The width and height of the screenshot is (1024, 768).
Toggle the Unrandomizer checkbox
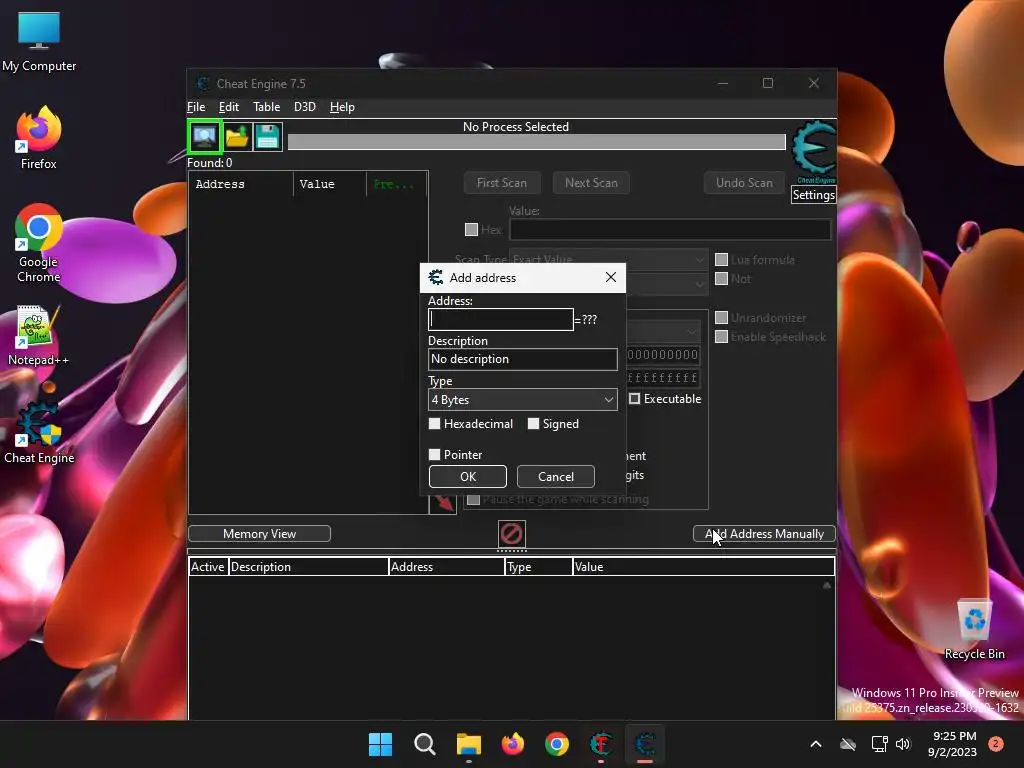point(722,317)
